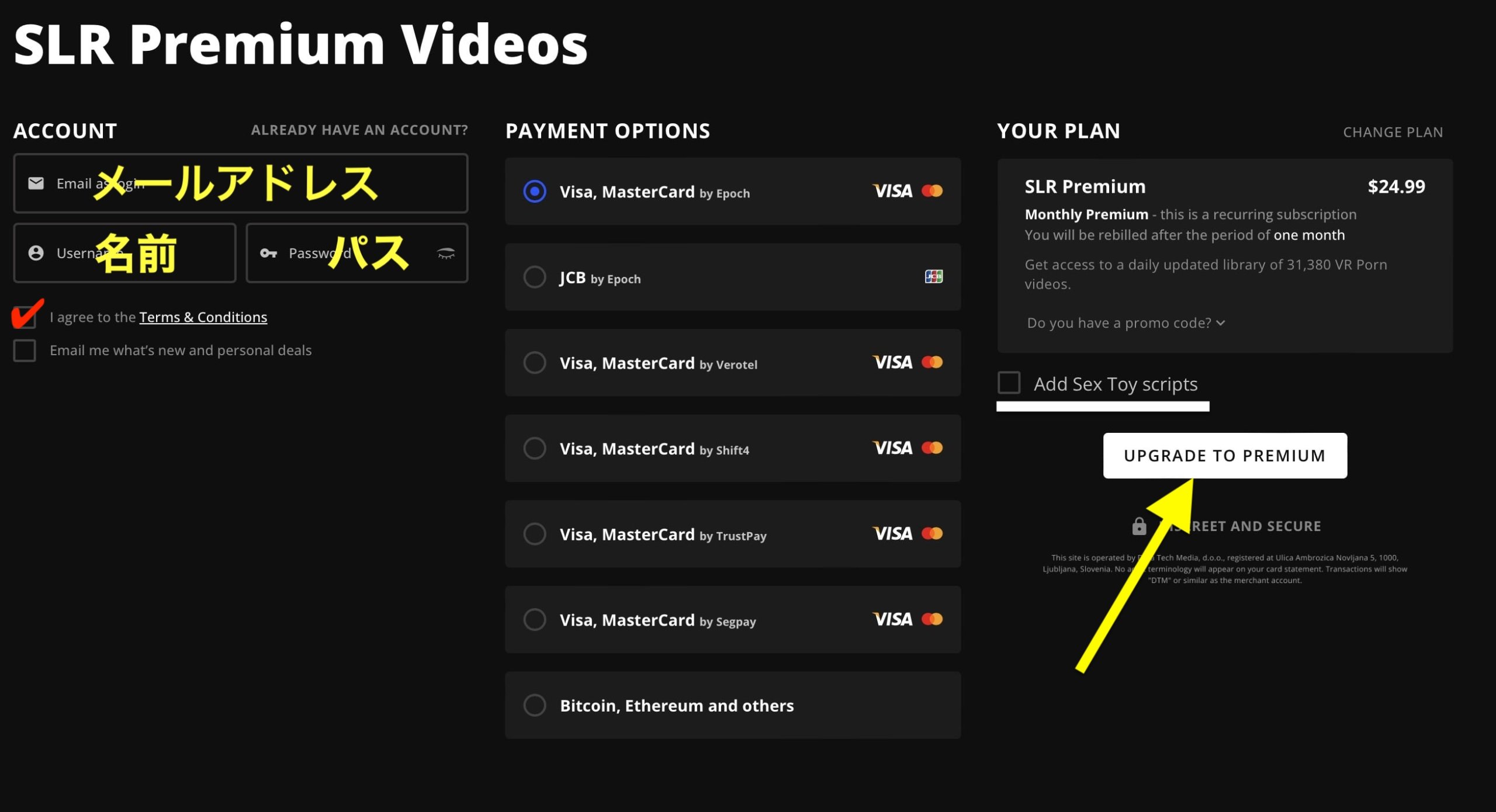Viewport: 1496px width, 812px height.
Task: Toggle password visibility eye icon
Action: click(446, 253)
